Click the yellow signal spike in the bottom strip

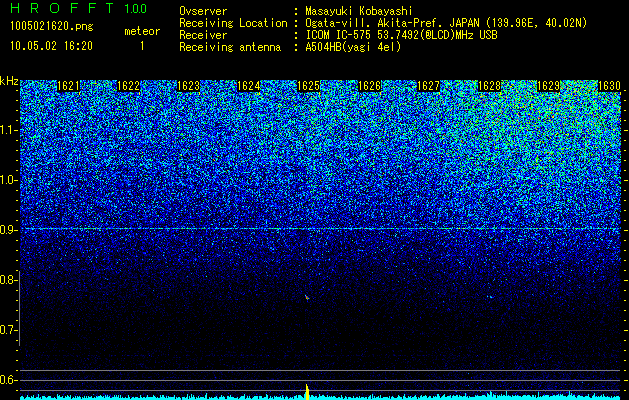tap(307, 392)
